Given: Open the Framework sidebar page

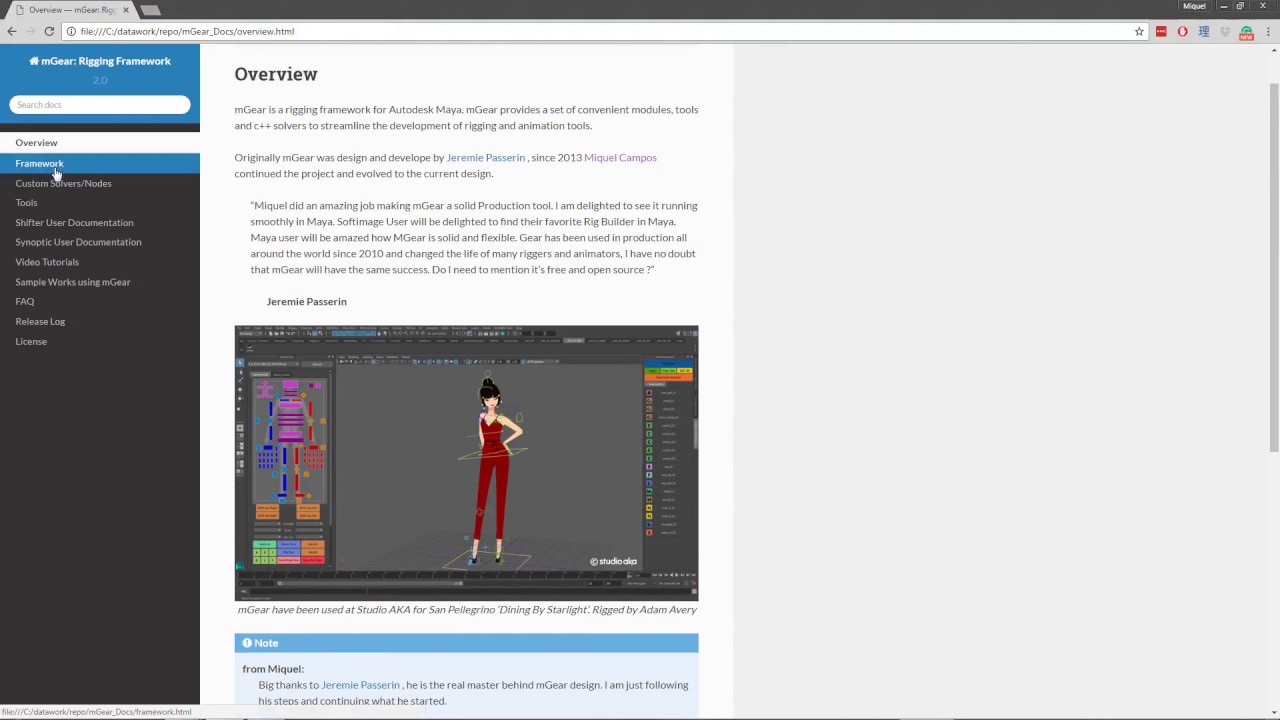Looking at the screenshot, I should 100,163.
